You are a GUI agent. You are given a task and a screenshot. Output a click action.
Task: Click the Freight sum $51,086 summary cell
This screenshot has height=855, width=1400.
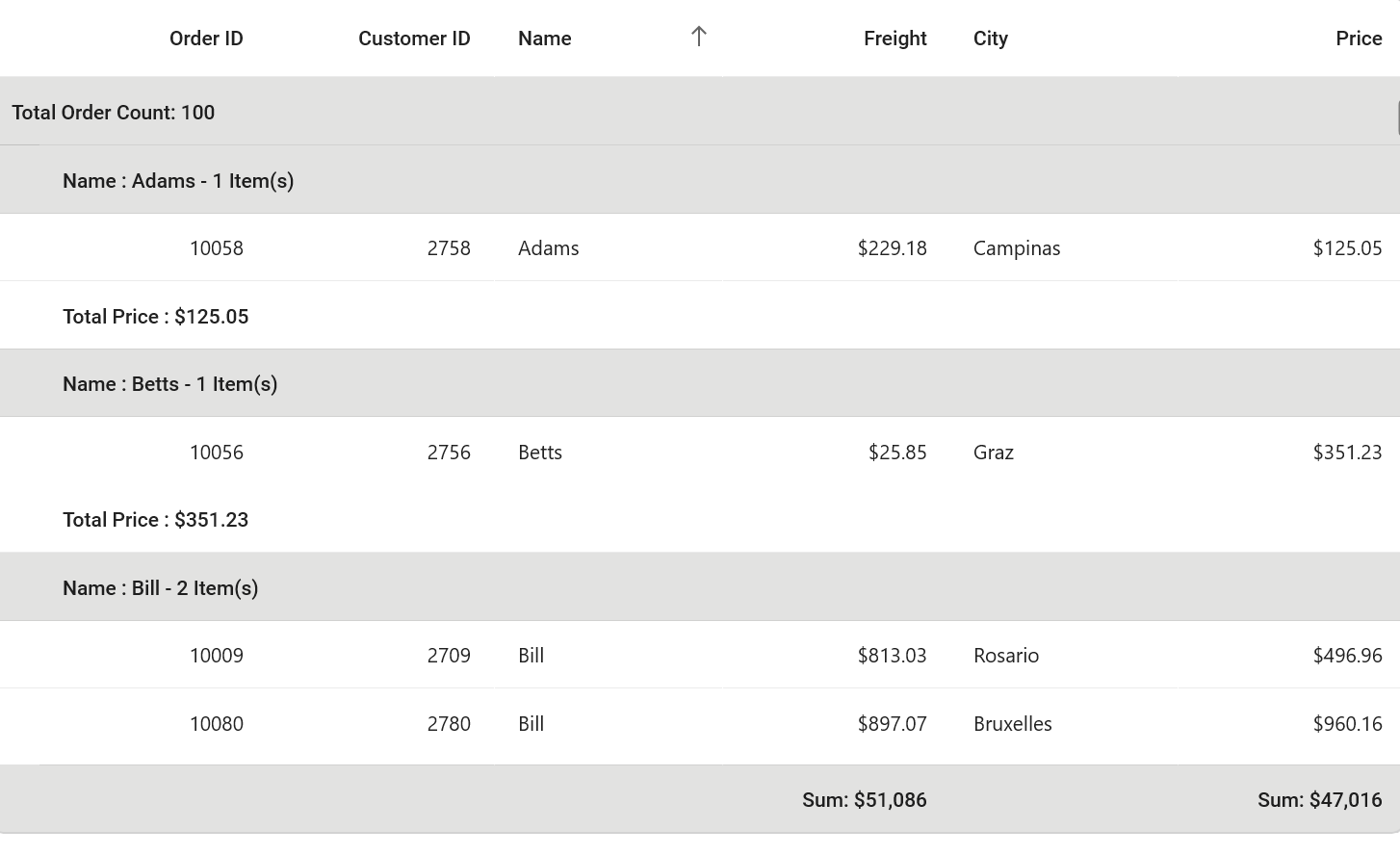(864, 800)
